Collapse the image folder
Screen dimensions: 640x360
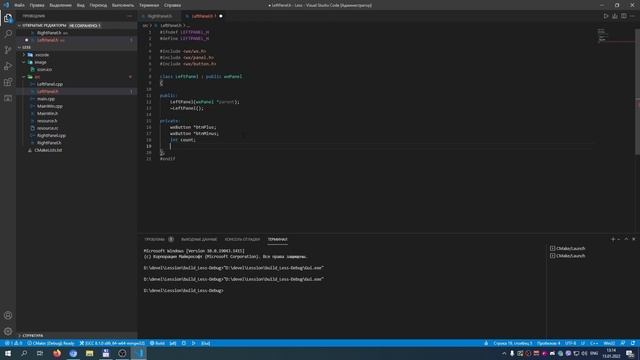pos(77,62)
